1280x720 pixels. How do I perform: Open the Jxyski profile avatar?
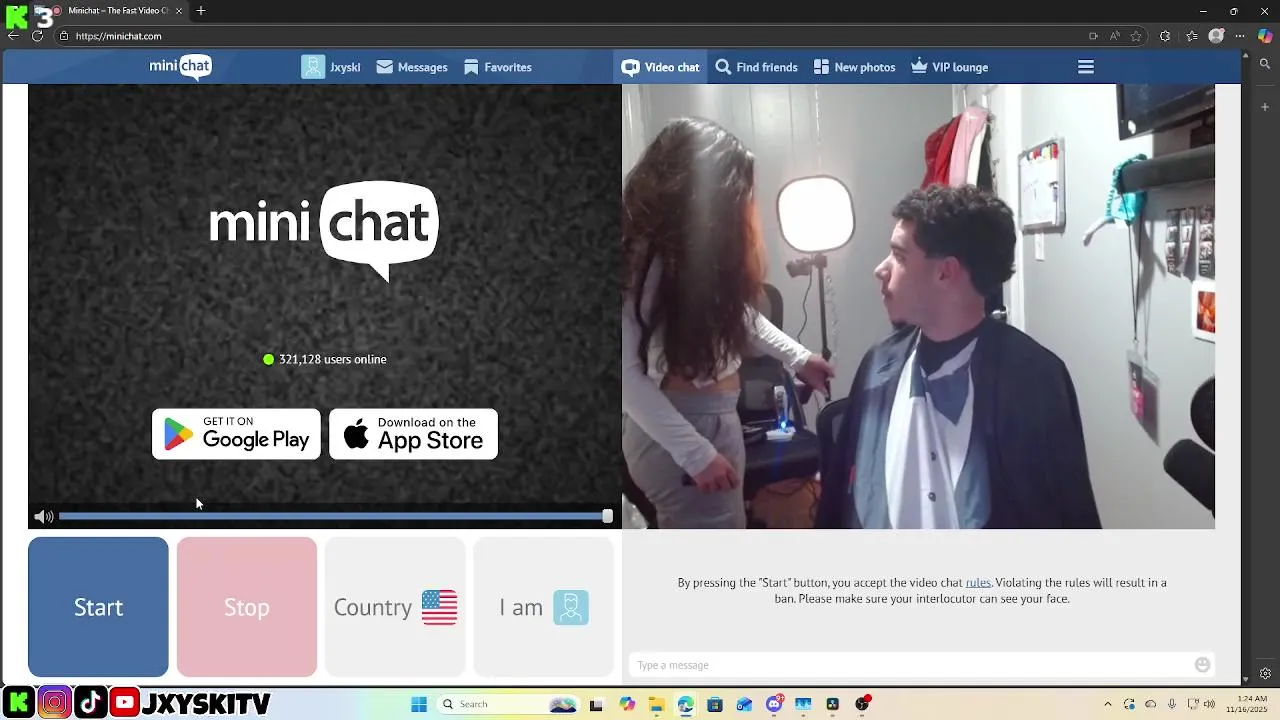click(313, 67)
